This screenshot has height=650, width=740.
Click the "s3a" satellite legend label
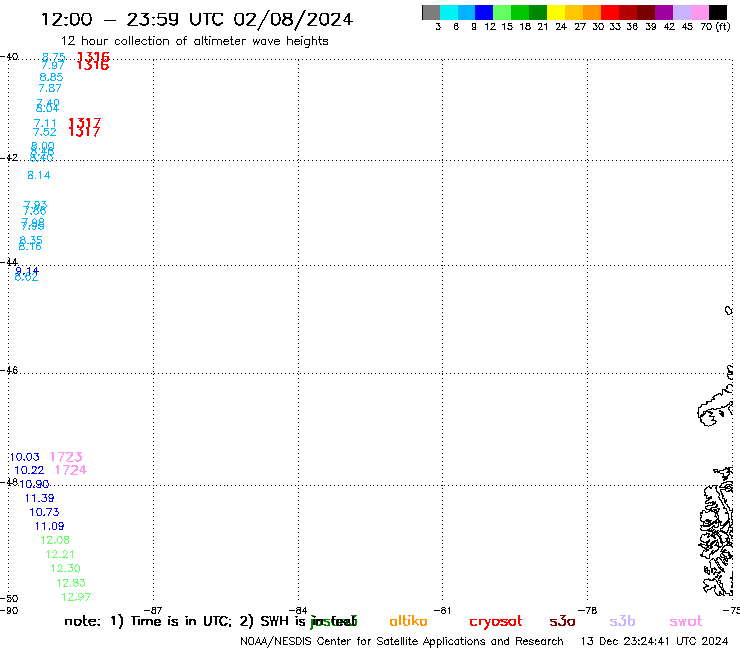coord(562,622)
